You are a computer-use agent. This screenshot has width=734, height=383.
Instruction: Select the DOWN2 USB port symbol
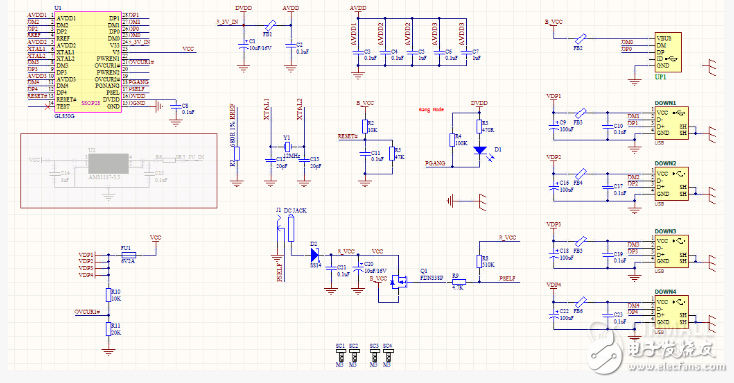coord(671,184)
